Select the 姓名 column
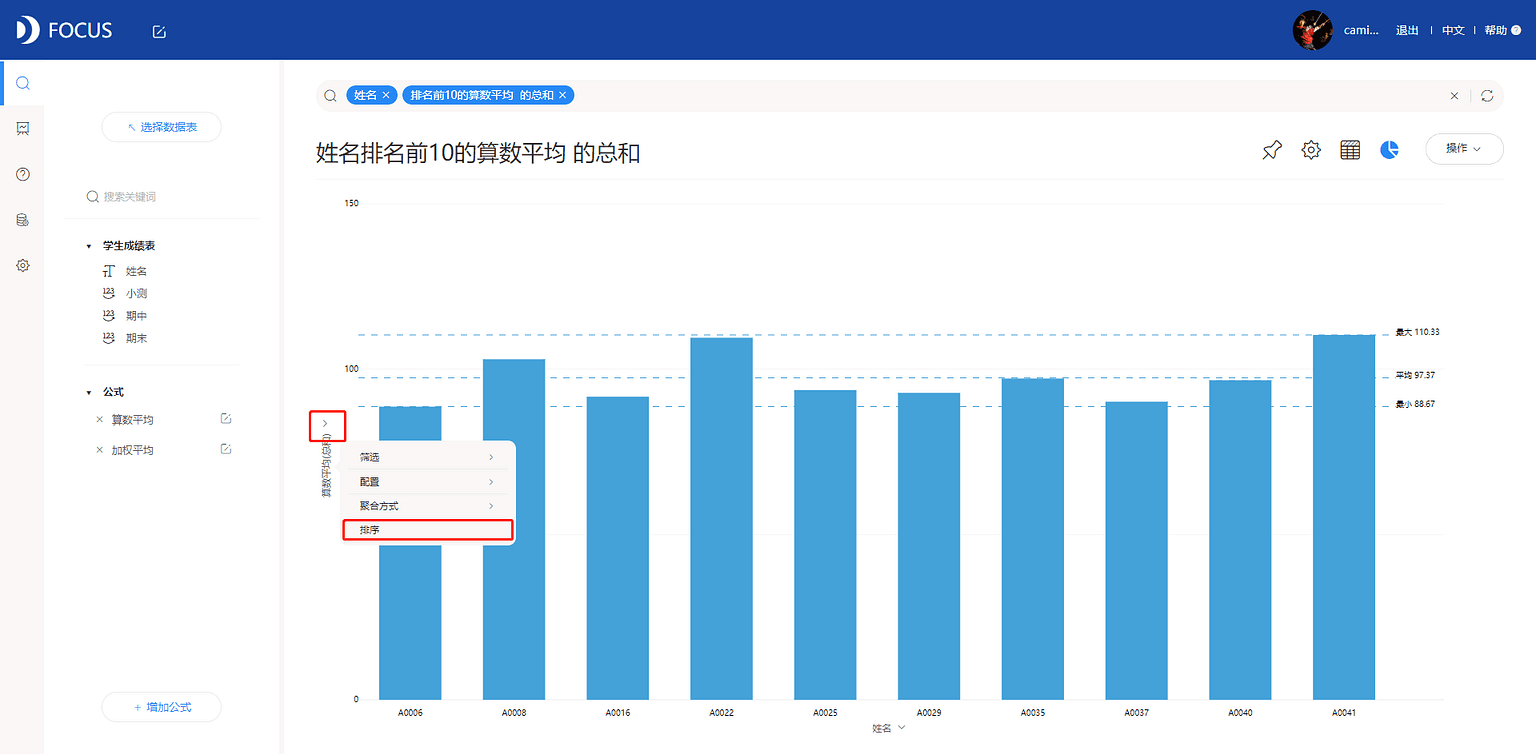Viewport: 1536px width, 754px height. click(137, 271)
